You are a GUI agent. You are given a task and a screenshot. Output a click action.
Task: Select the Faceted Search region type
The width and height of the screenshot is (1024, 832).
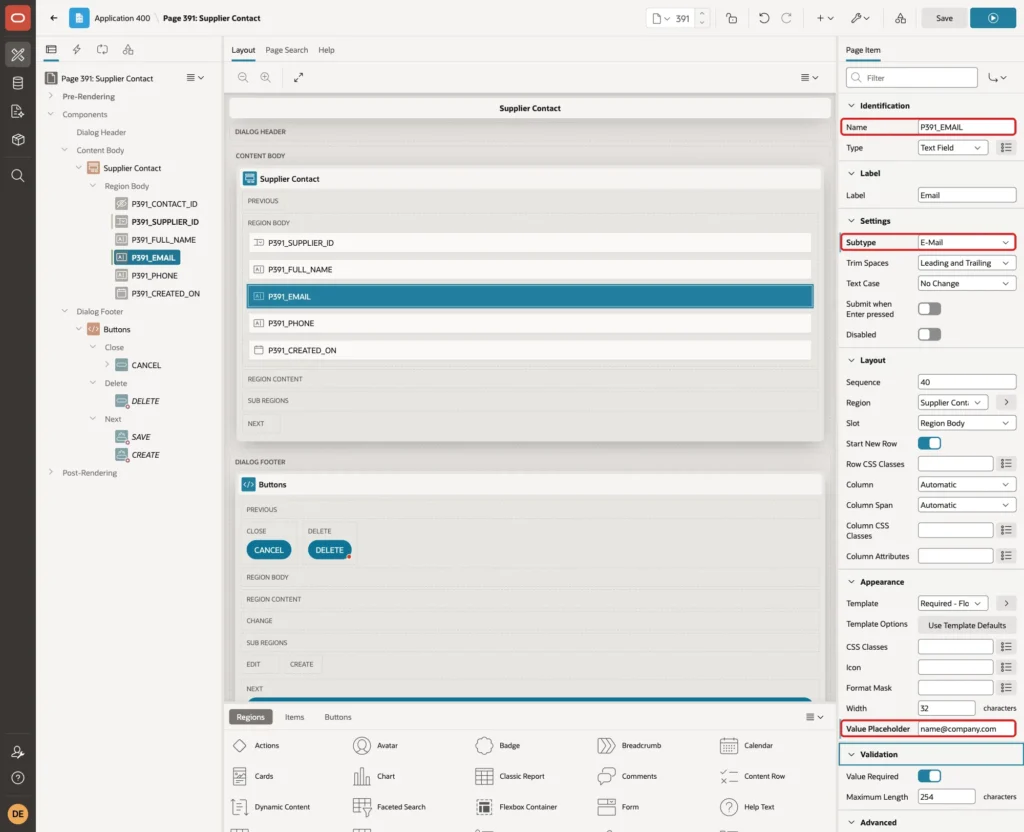click(389, 807)
